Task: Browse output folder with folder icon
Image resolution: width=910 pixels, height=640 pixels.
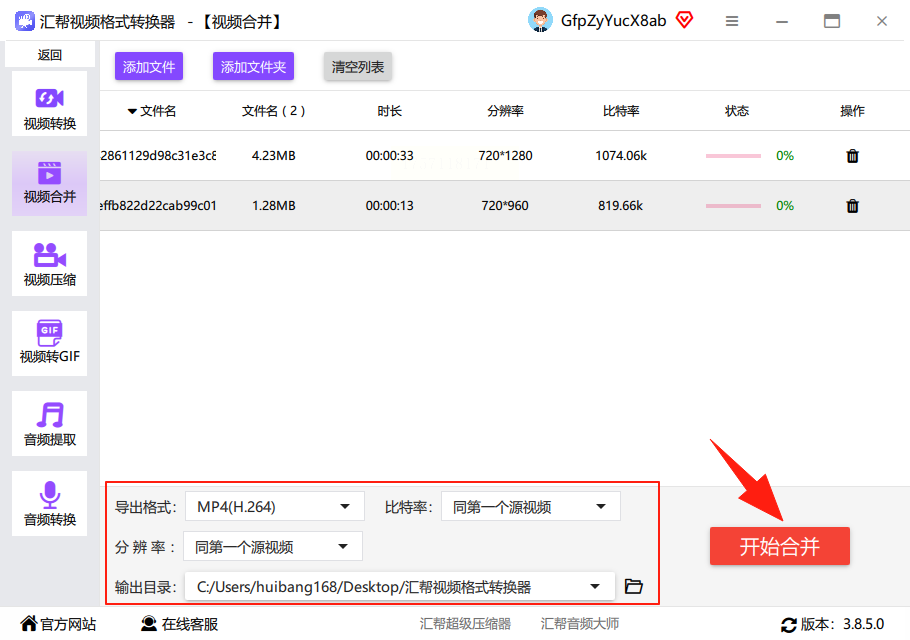Action: tap(633, 586)
